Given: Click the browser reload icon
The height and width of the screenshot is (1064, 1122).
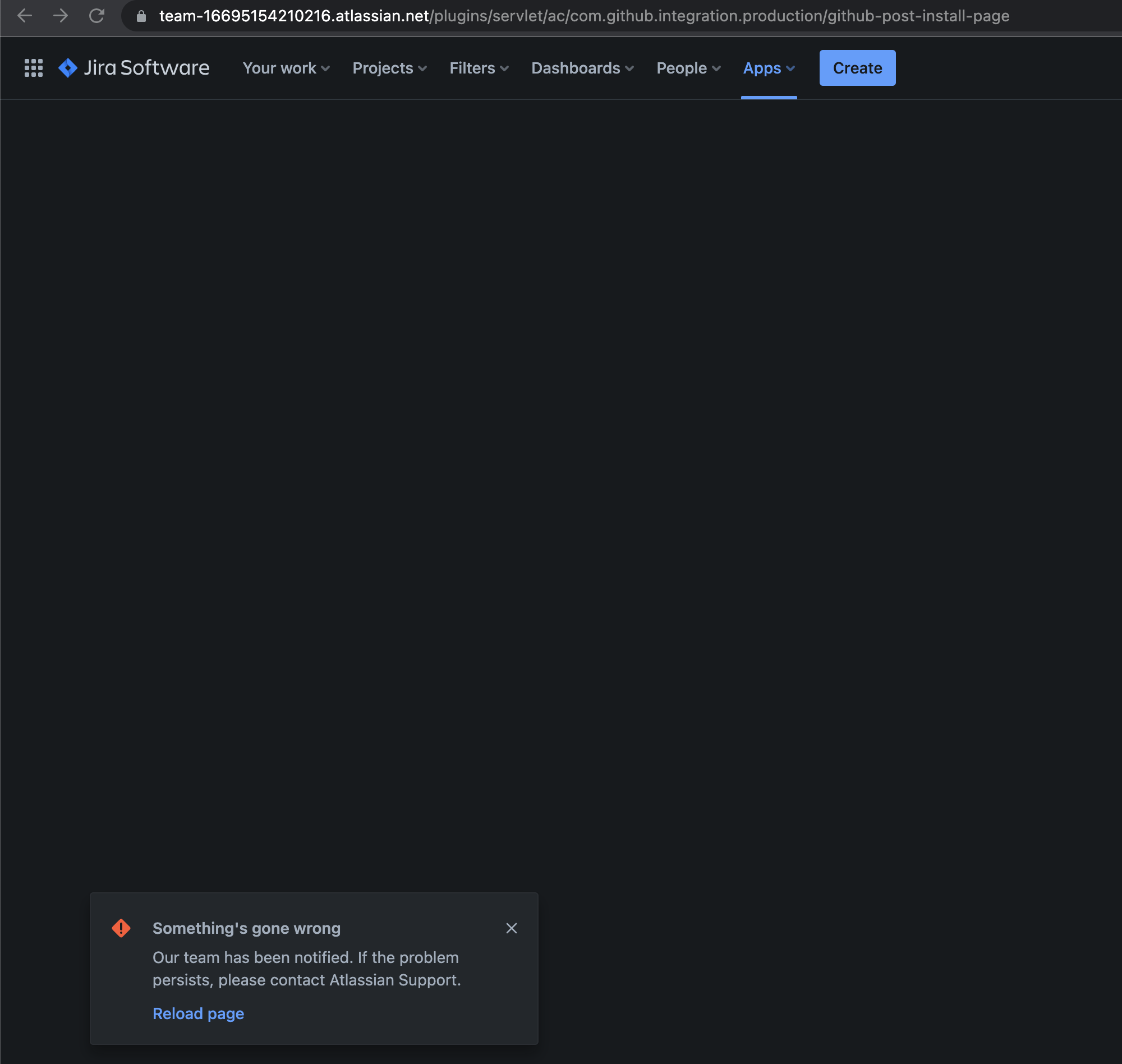Looking at the screenshot, I should pyautogui.click(x=97, y=16).
